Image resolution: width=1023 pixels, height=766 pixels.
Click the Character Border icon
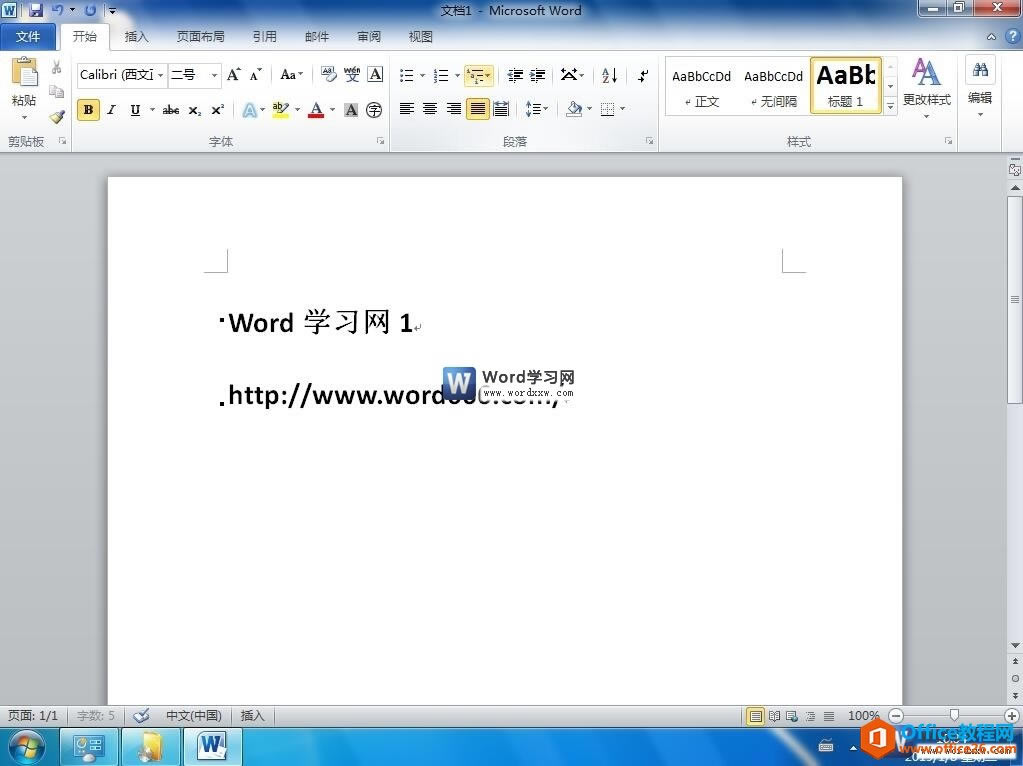375,75
